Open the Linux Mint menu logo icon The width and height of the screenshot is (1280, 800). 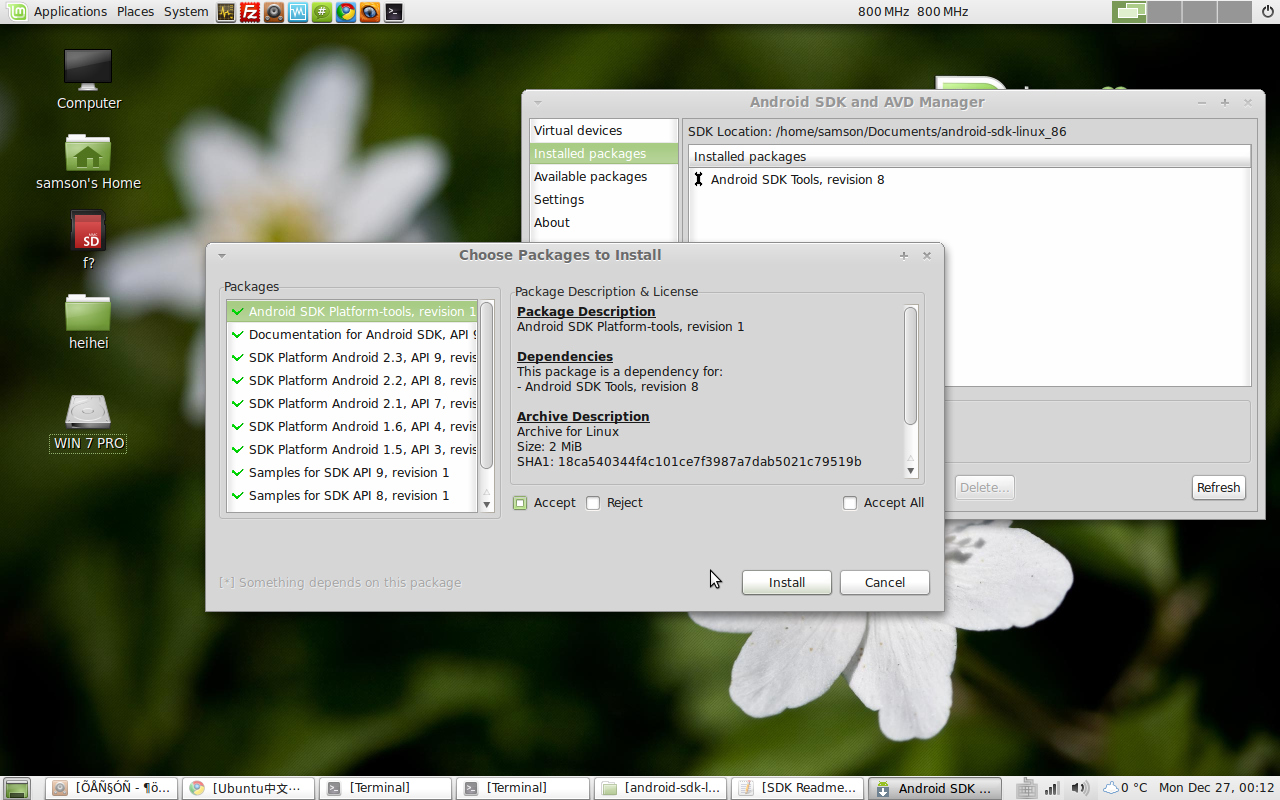click(x=16, y=12)
